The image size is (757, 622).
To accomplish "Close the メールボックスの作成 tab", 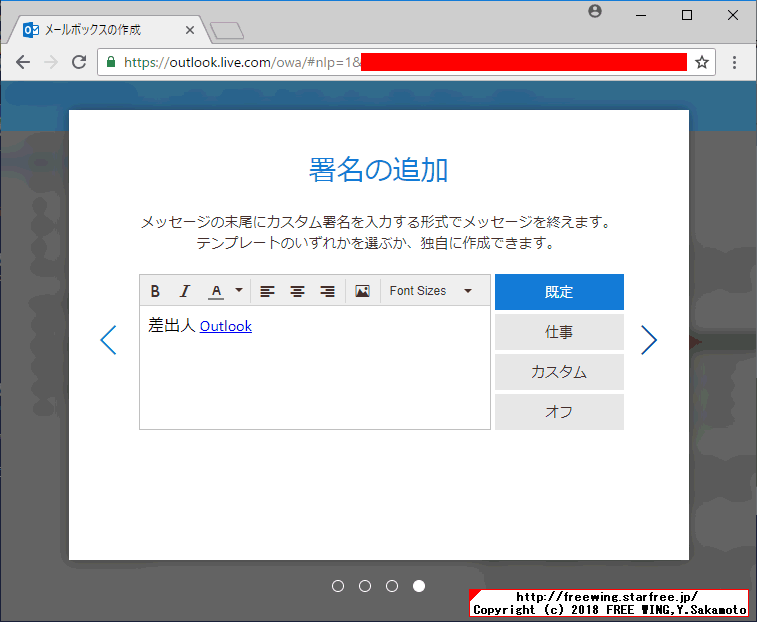I will 190,30.
